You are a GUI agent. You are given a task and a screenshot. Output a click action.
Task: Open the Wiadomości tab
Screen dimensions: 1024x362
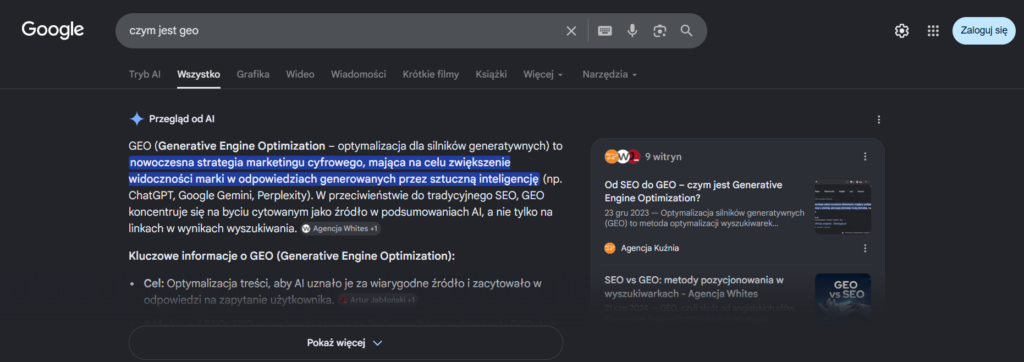tap(358, 74)
